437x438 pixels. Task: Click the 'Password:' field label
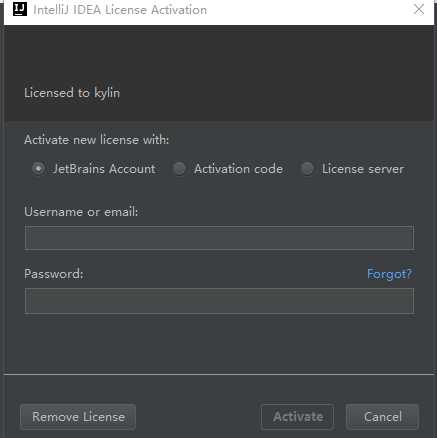[54, 274]
